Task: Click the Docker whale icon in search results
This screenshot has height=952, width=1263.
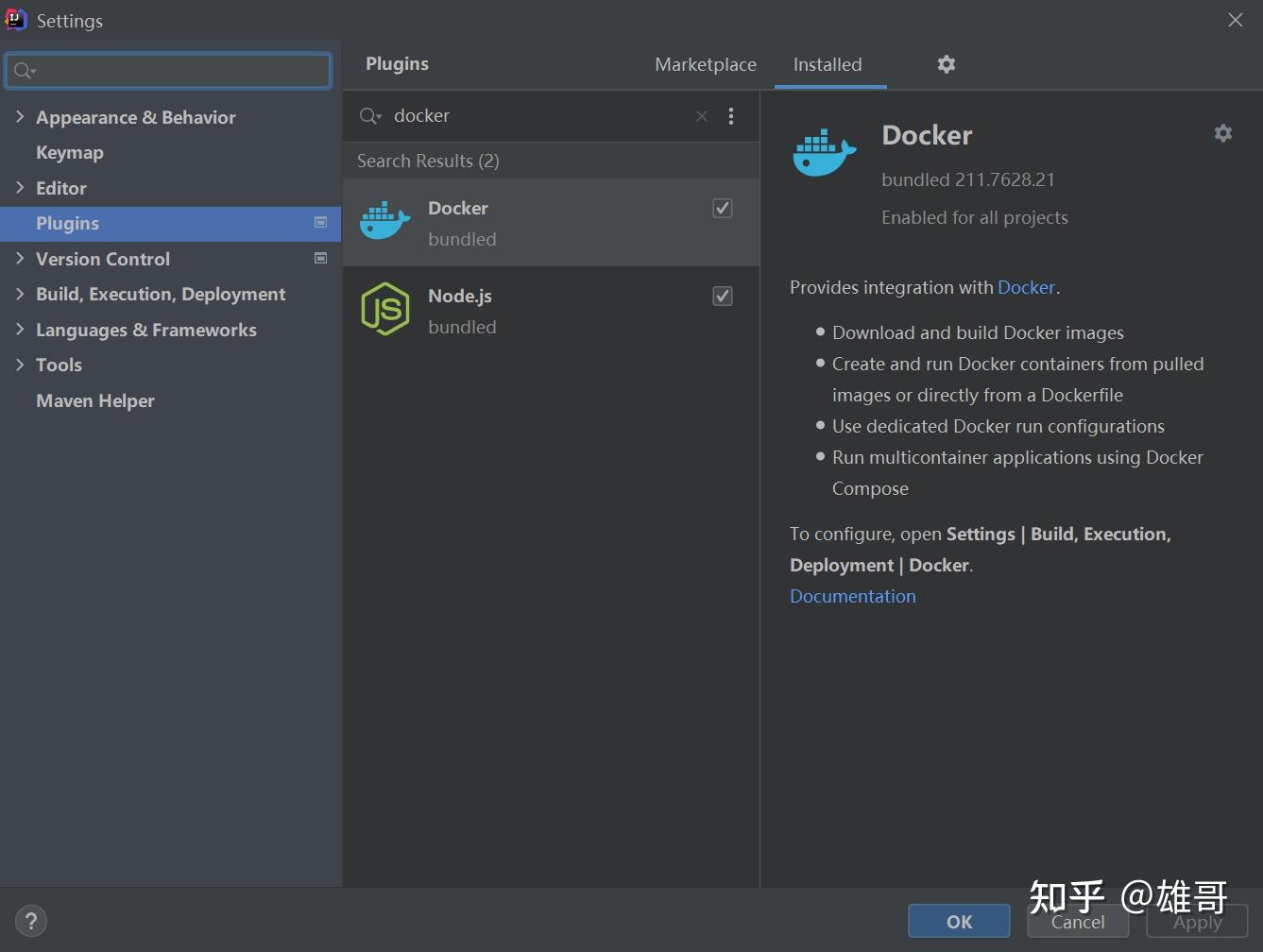Action: (384, 220)
